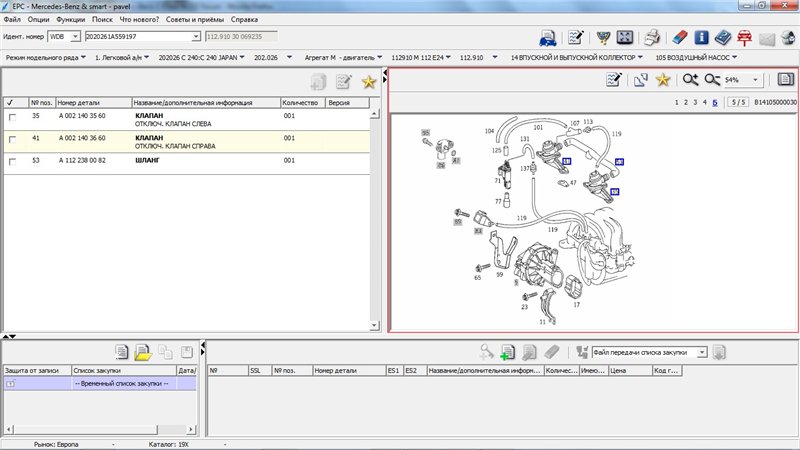Click the red car lift icon
Viewport: 800px width, 450px height.
[x=744, y=38]
